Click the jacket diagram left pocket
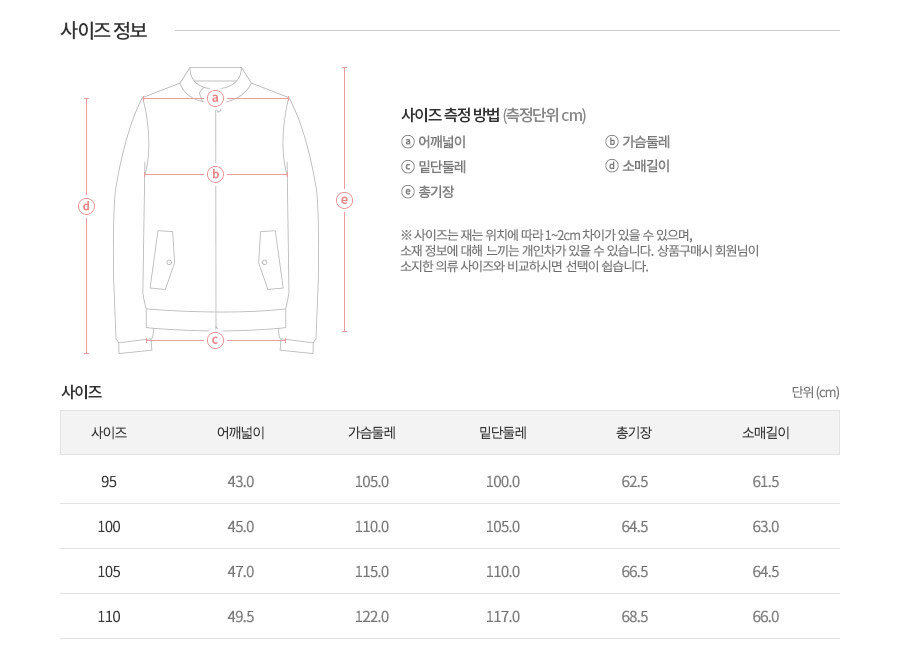This screenshot has width=900, height=658. 162,260
